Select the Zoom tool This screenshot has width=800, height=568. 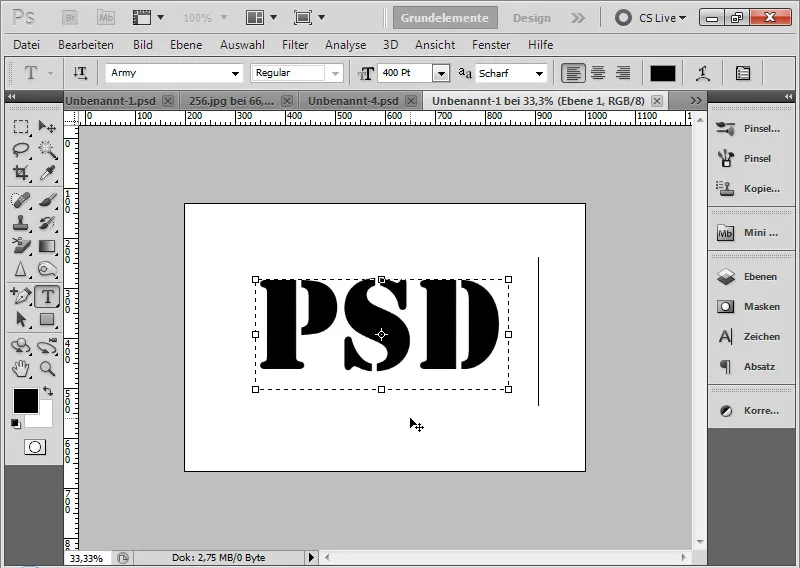(x=47, y=368)
